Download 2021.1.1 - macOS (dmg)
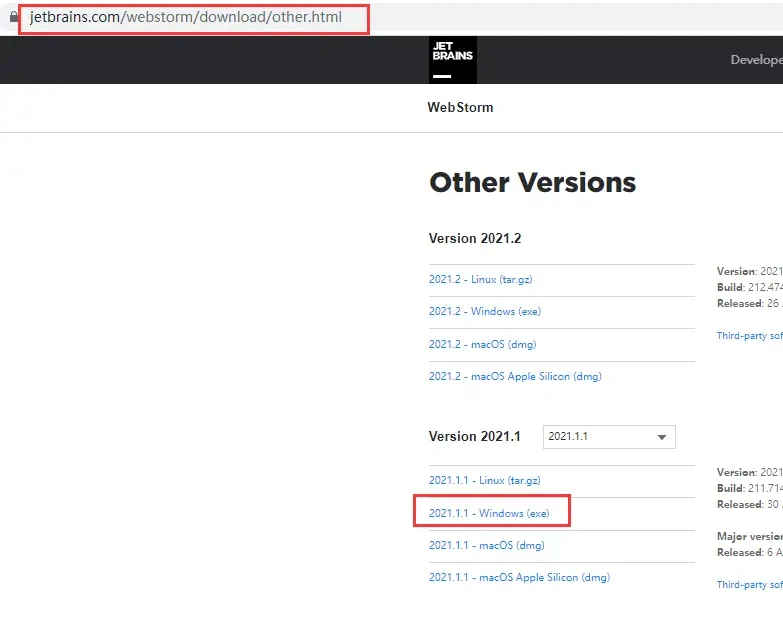783x619 pixels. tap(486, 545)
